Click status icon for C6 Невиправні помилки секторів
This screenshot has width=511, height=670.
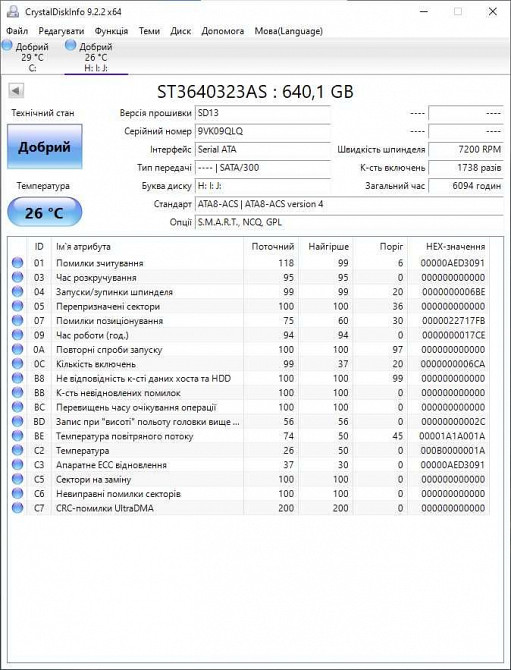pyautogui.click(x=18, y=494)
